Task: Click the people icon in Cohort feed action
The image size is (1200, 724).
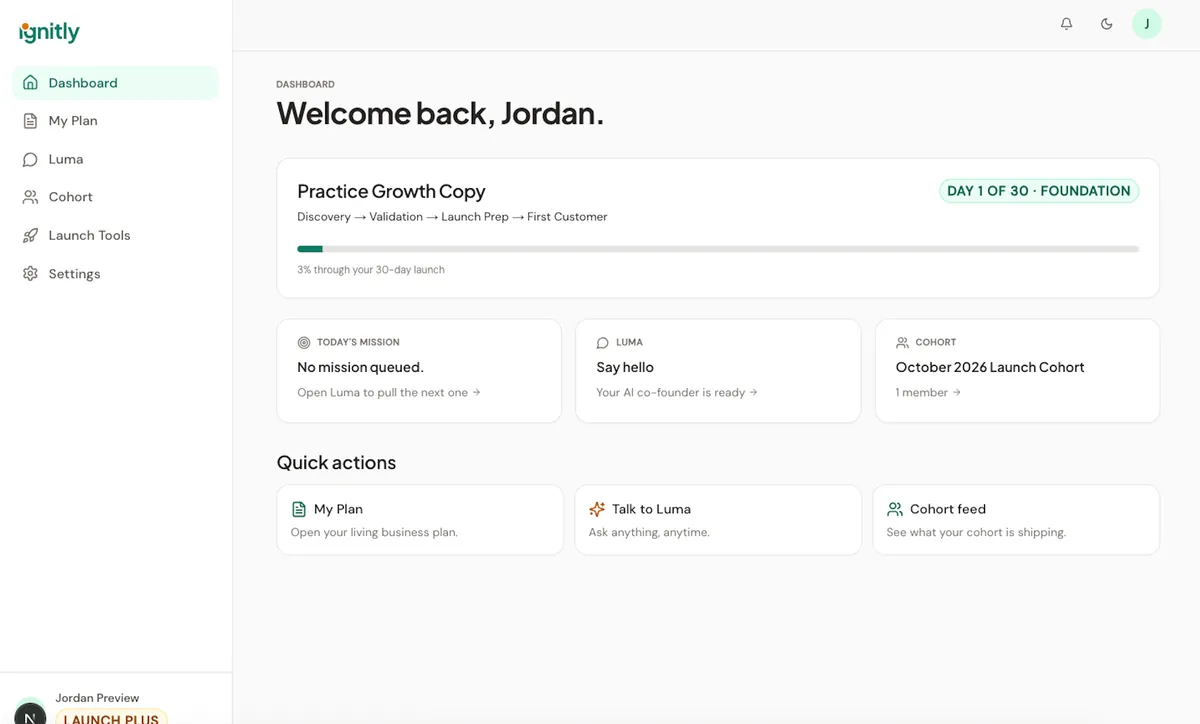Action: point(895,509)
